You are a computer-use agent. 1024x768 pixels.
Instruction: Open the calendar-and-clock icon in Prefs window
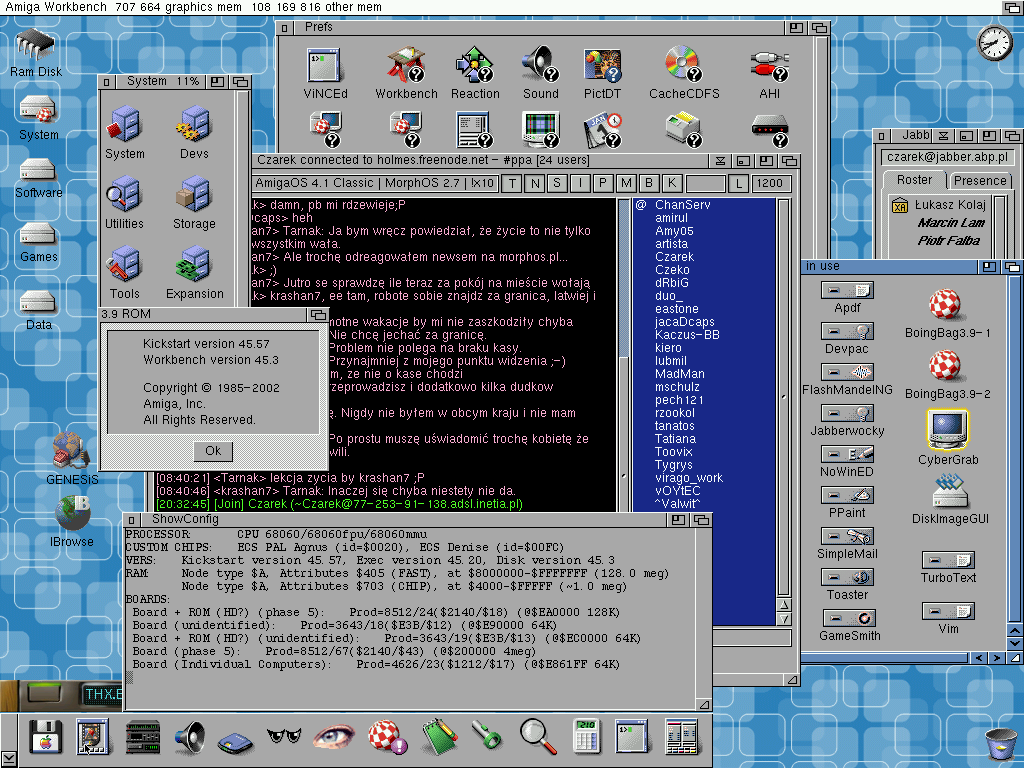click(x=603, y=129)
